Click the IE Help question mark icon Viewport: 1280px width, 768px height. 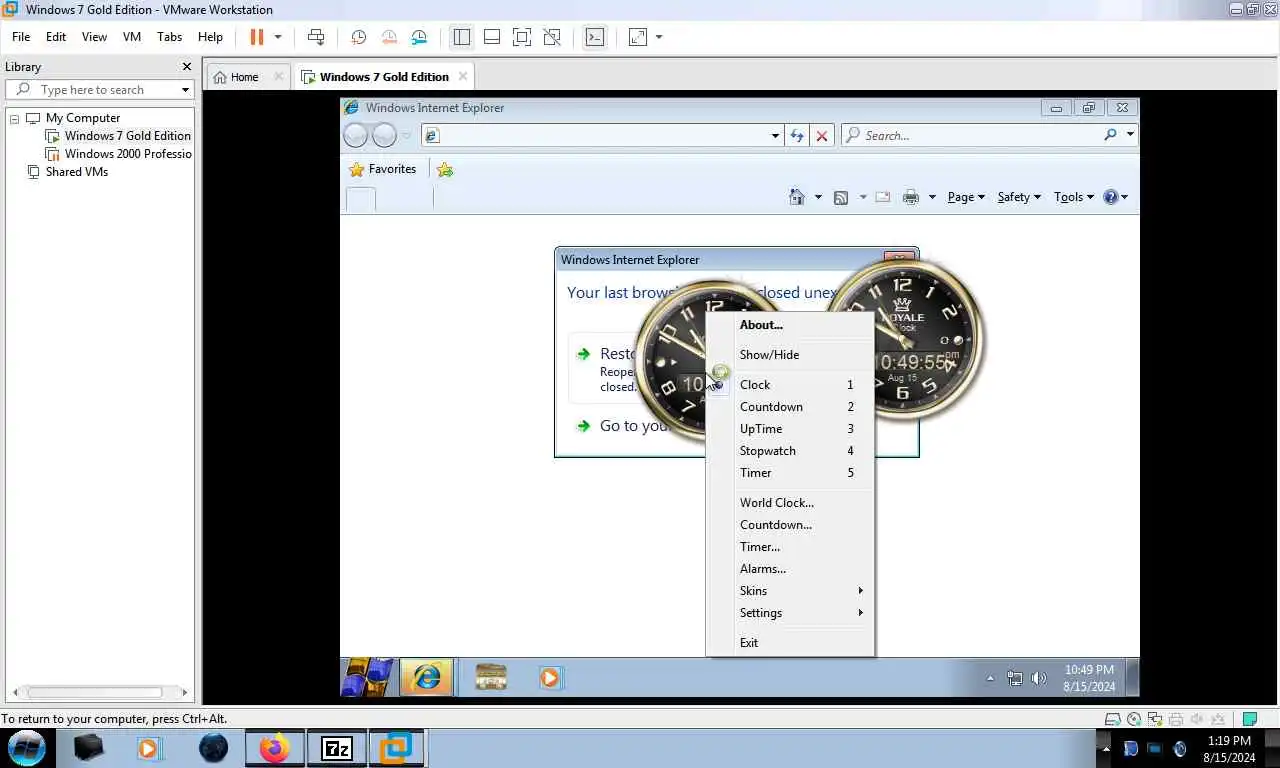pyautogui.click(x=1110, y=197)
